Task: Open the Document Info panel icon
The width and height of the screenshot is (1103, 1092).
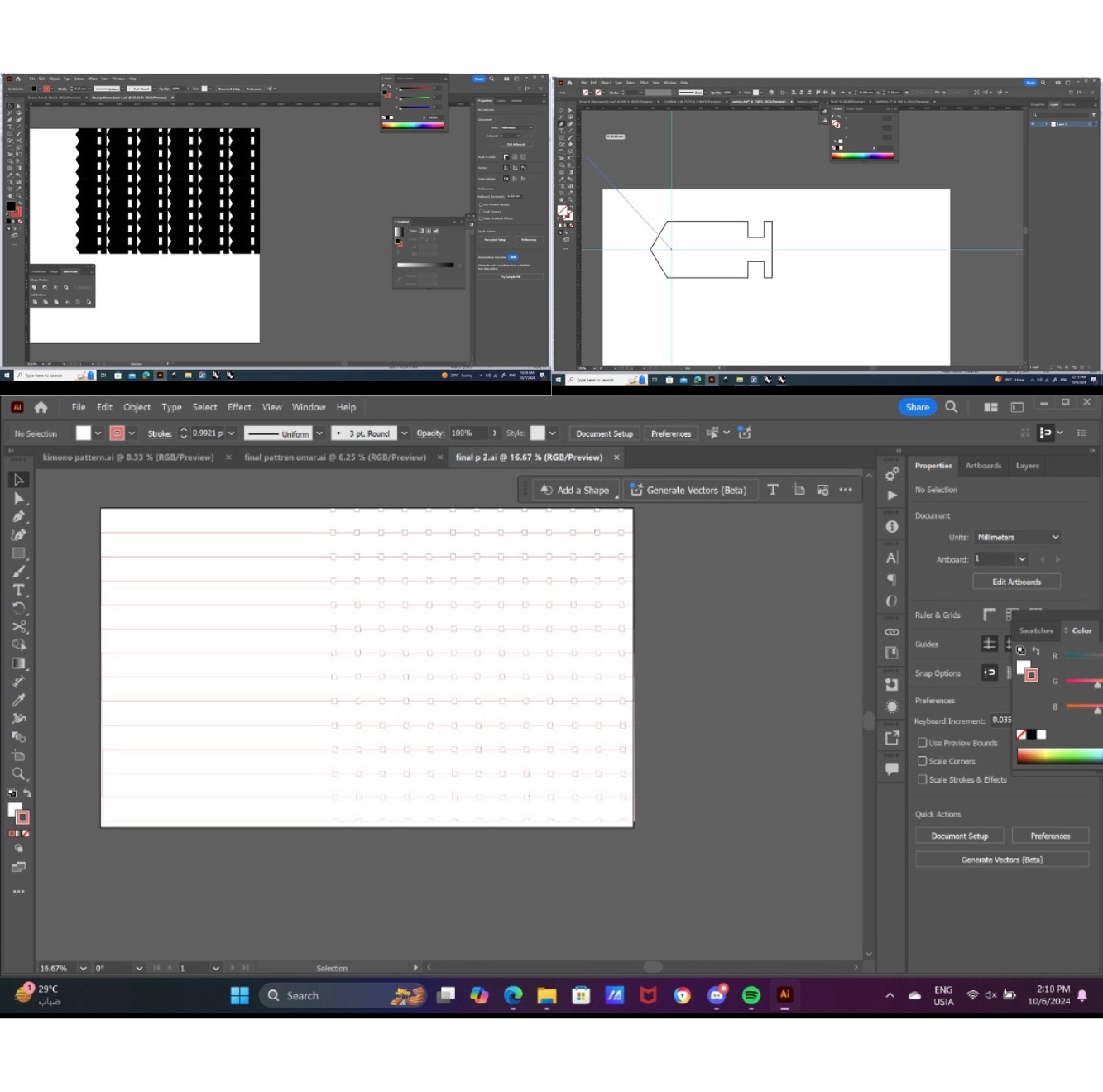Action: [x=892, y=527]
